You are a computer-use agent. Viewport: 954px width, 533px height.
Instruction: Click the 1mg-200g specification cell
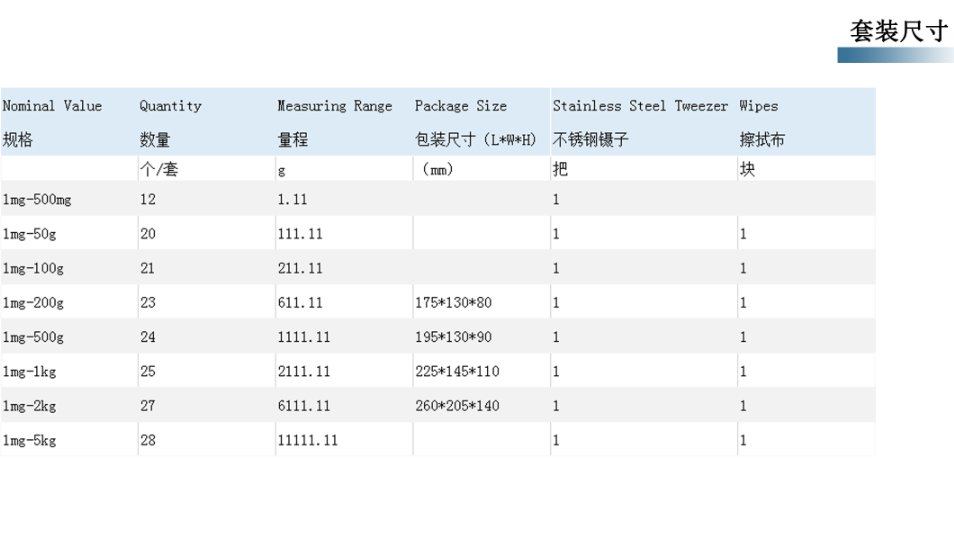coord(33,303)
